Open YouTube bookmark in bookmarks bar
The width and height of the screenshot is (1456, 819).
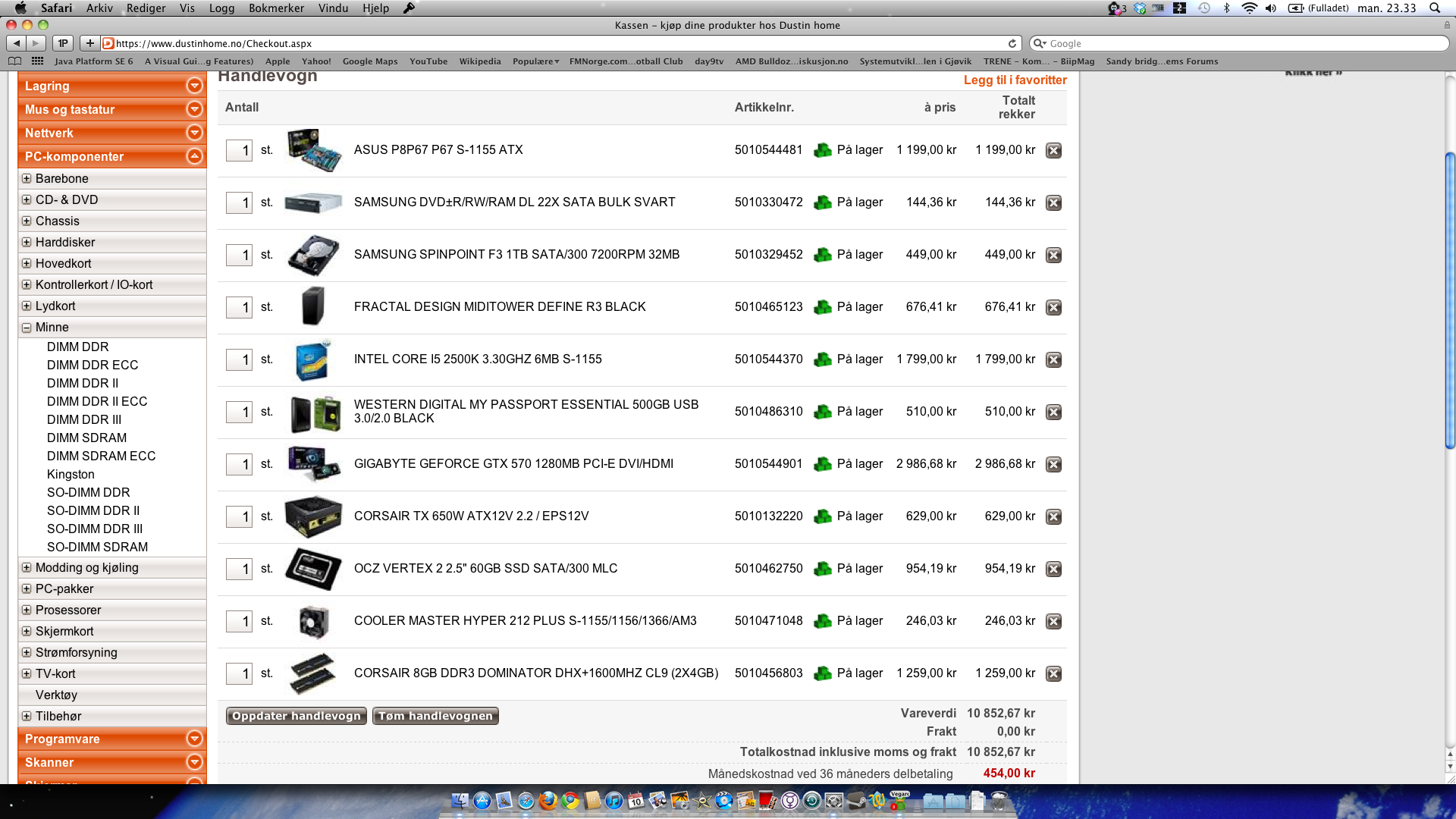(x=428, y=61)
